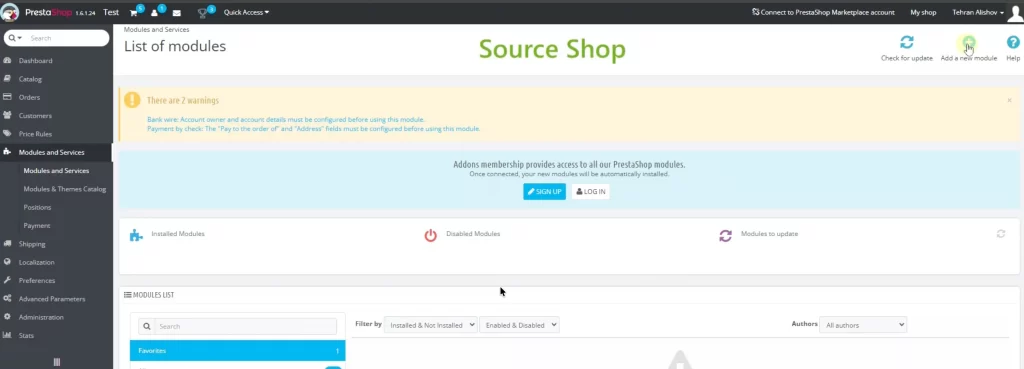Image resolution: width=1024 pixels, height=369 pixels.
Task: Open the Positions submenu item
Action: 37,207
